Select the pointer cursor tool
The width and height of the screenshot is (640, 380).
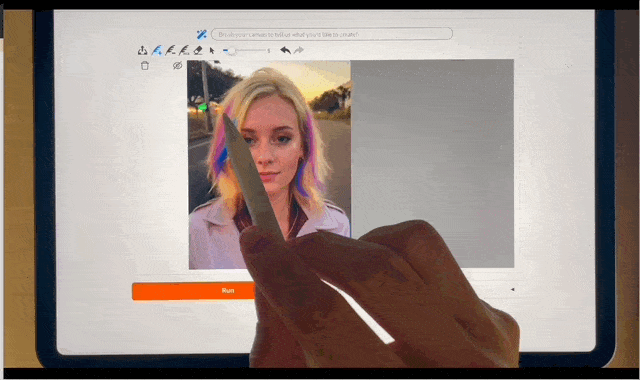pos(211,51)
